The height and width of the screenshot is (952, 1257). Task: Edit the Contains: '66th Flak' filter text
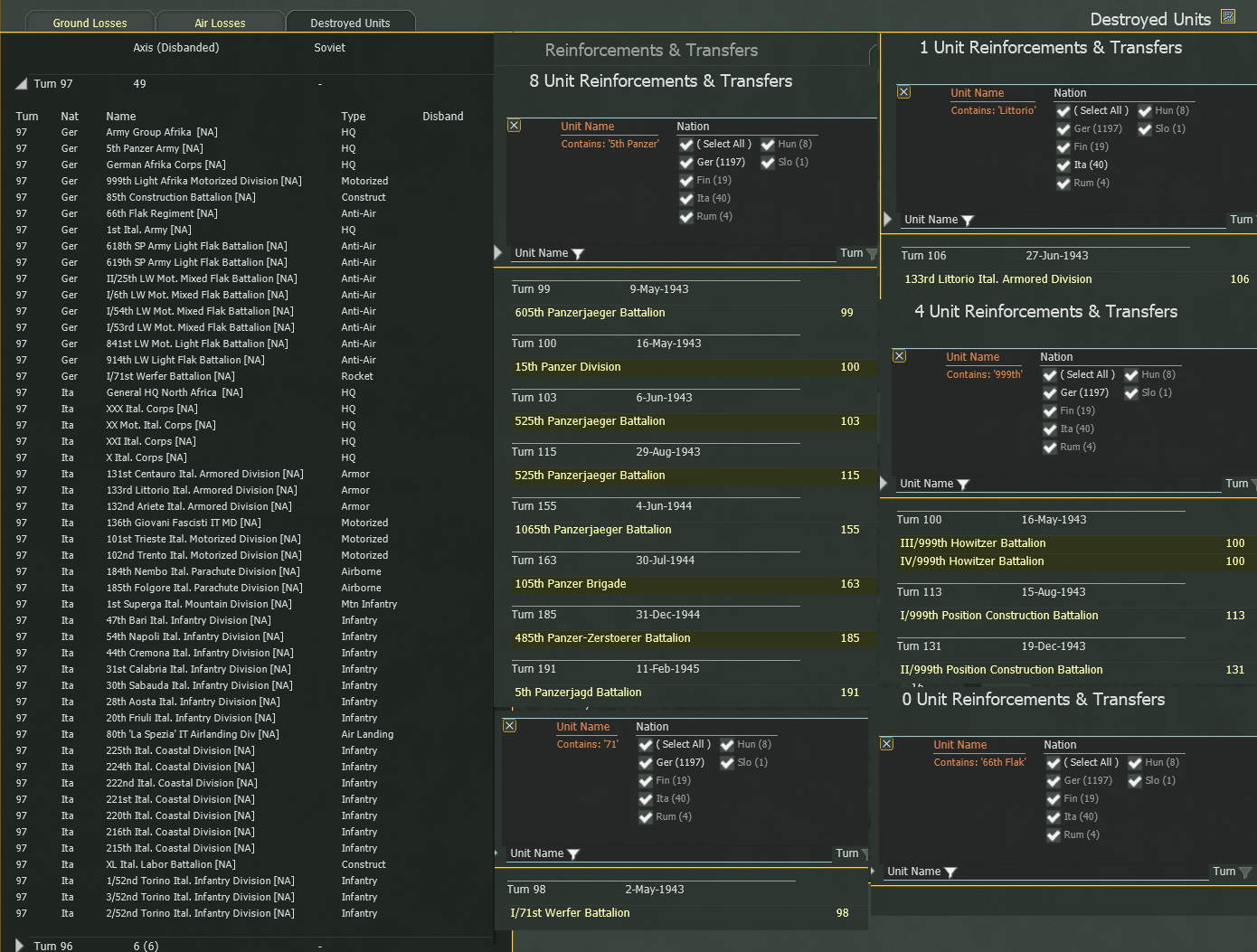click(979, 762)
